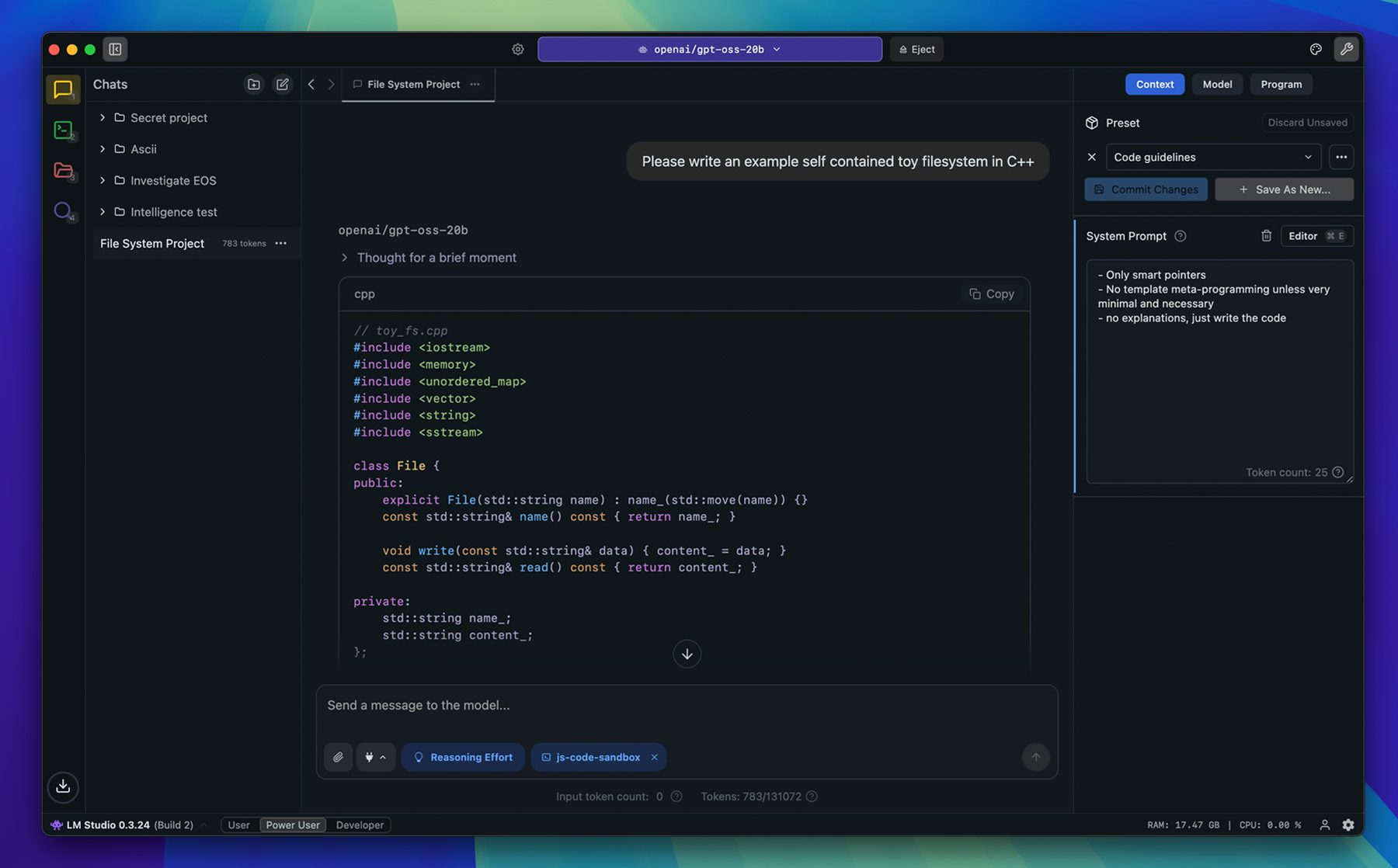Image resolution: width=1398 pixels, height=868 pixels.
Task: Switch to the Model tab
Action: pyautogui.click(x=1217, y=84)
